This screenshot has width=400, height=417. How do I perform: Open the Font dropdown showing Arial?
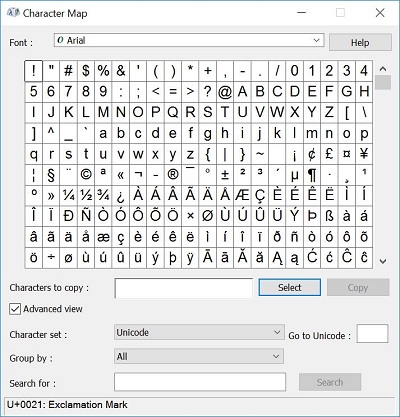coord(189,41)
